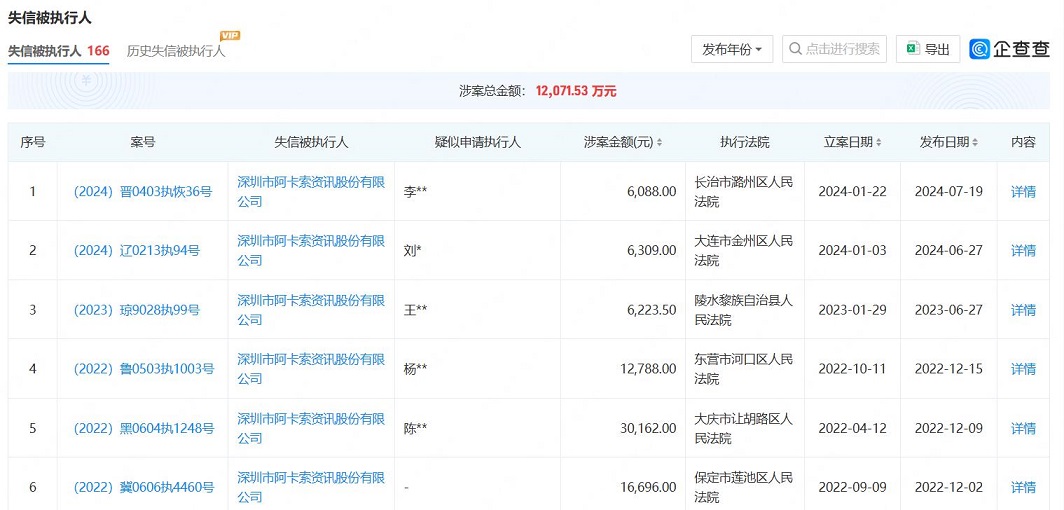Image resolution: width=1064 pixels, height=510 pixels.
Task: Open case (2022) 冀0606执4460号
Action: click(x=144, y=488)
